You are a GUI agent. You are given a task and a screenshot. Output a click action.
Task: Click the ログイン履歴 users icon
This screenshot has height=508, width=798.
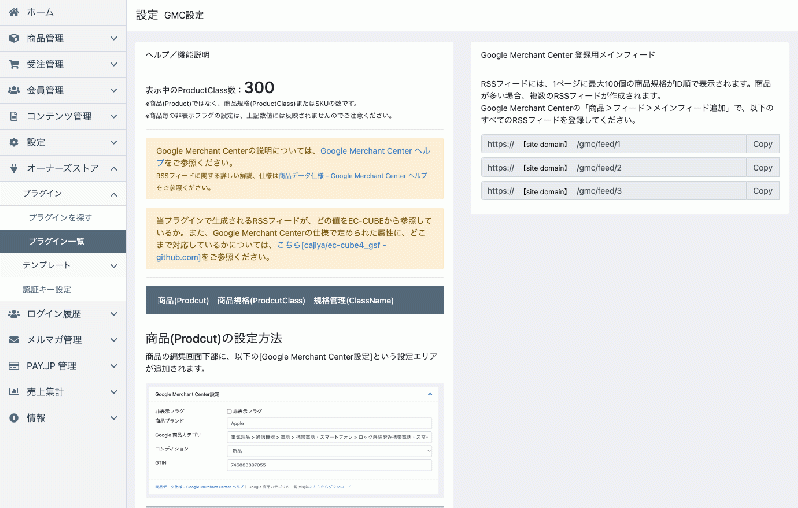pos(14,314)
